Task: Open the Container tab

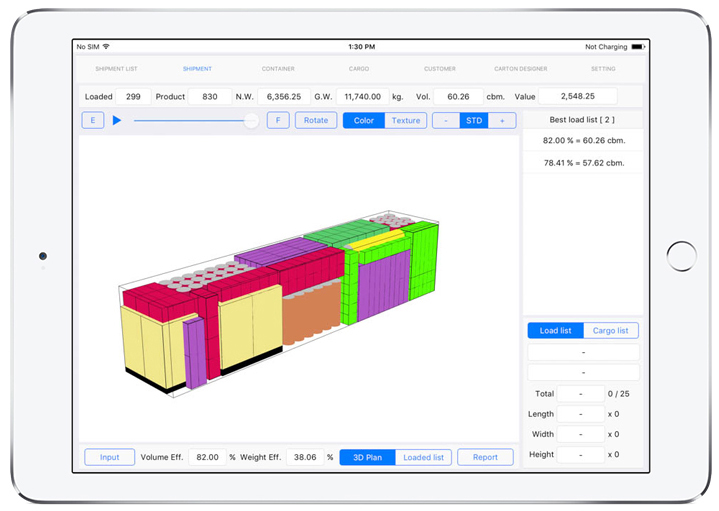Action: 278,69
